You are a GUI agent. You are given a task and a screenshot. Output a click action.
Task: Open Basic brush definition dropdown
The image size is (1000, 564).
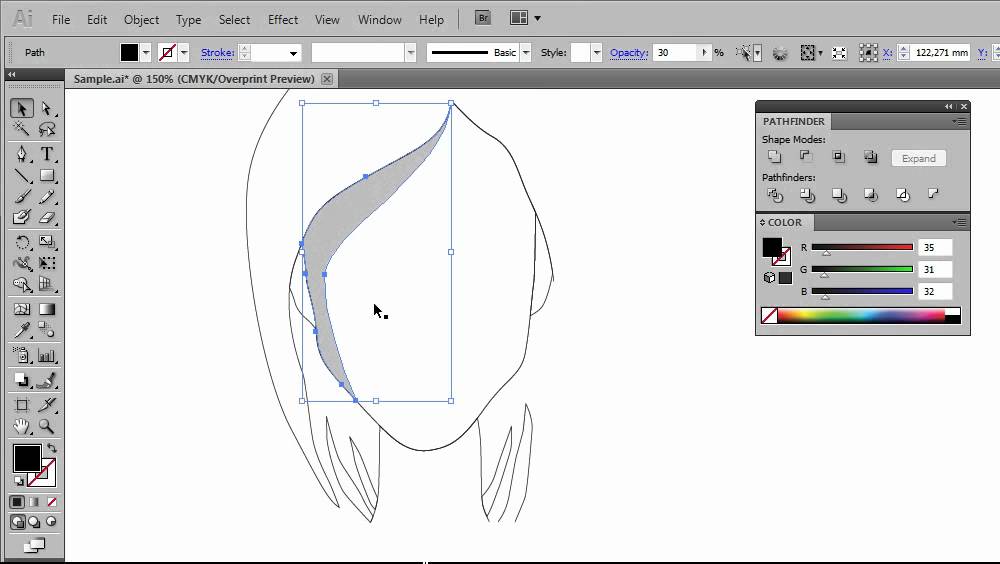526,53
